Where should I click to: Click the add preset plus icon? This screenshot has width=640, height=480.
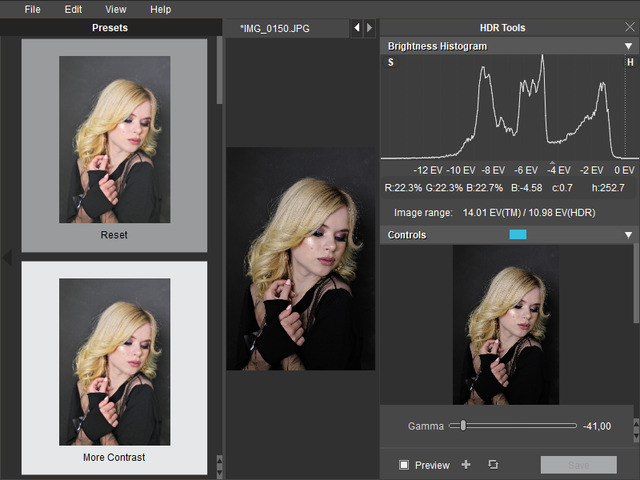click(x=466, y=465)
